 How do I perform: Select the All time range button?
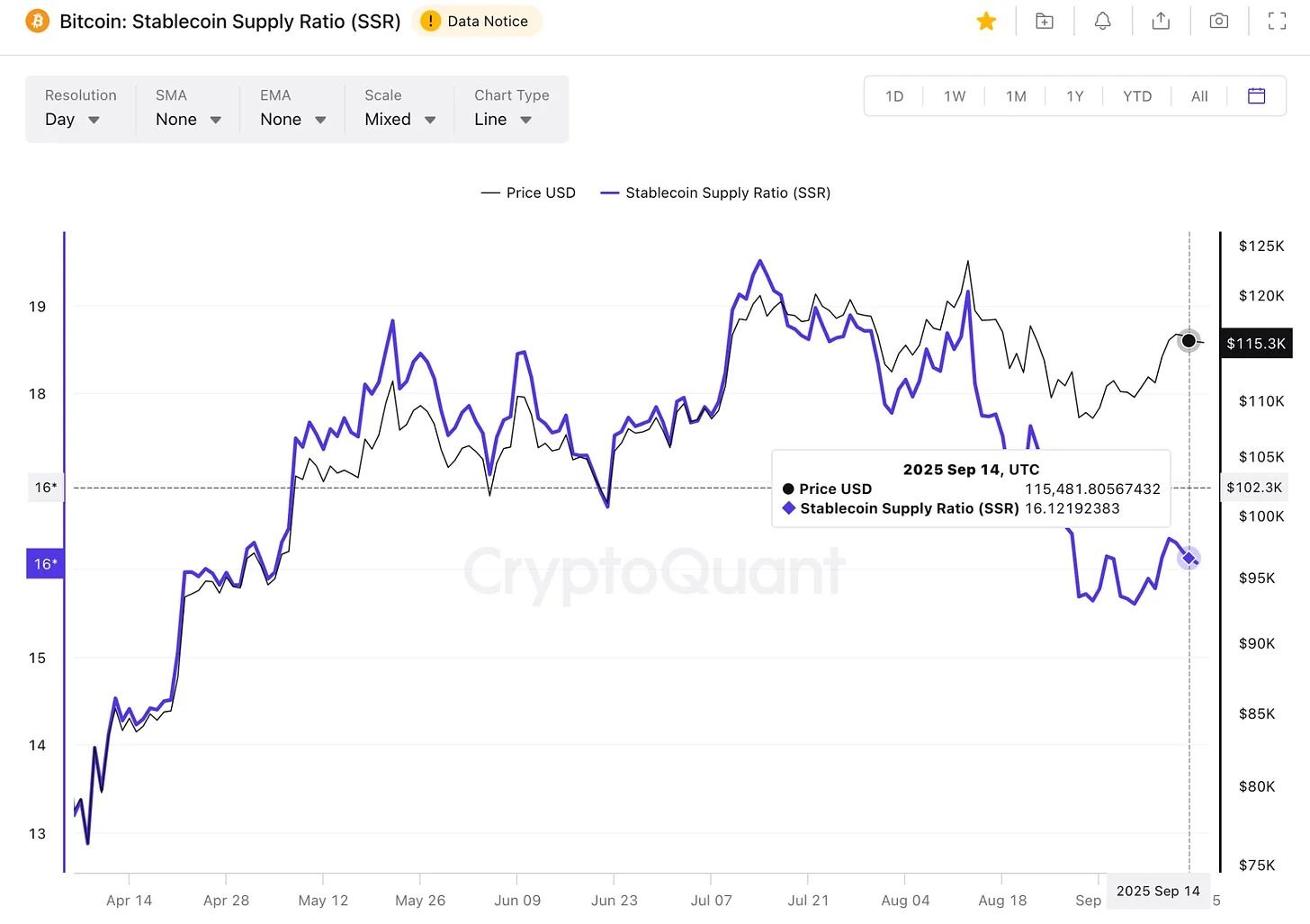pyautogui.click(x=1199, y=96)
